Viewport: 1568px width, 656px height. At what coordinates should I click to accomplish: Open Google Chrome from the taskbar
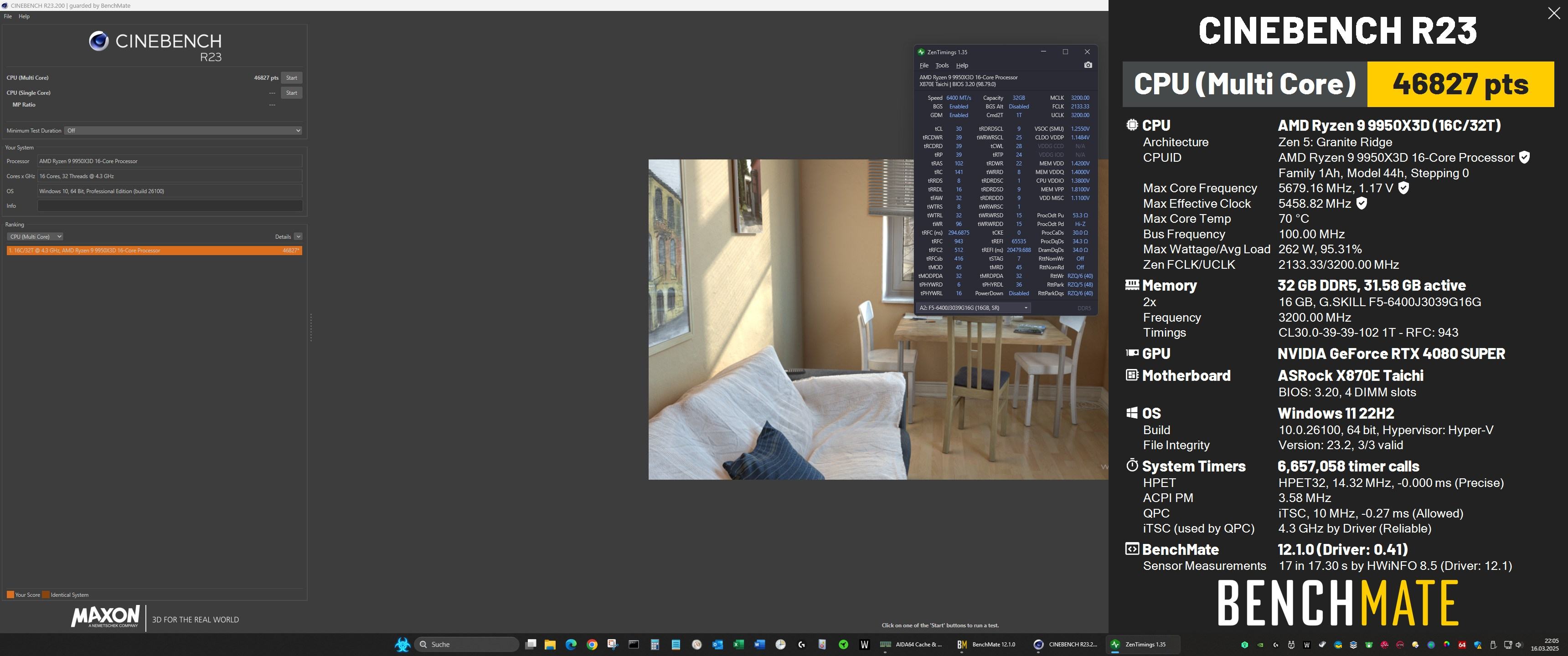(x=592, y=645)
